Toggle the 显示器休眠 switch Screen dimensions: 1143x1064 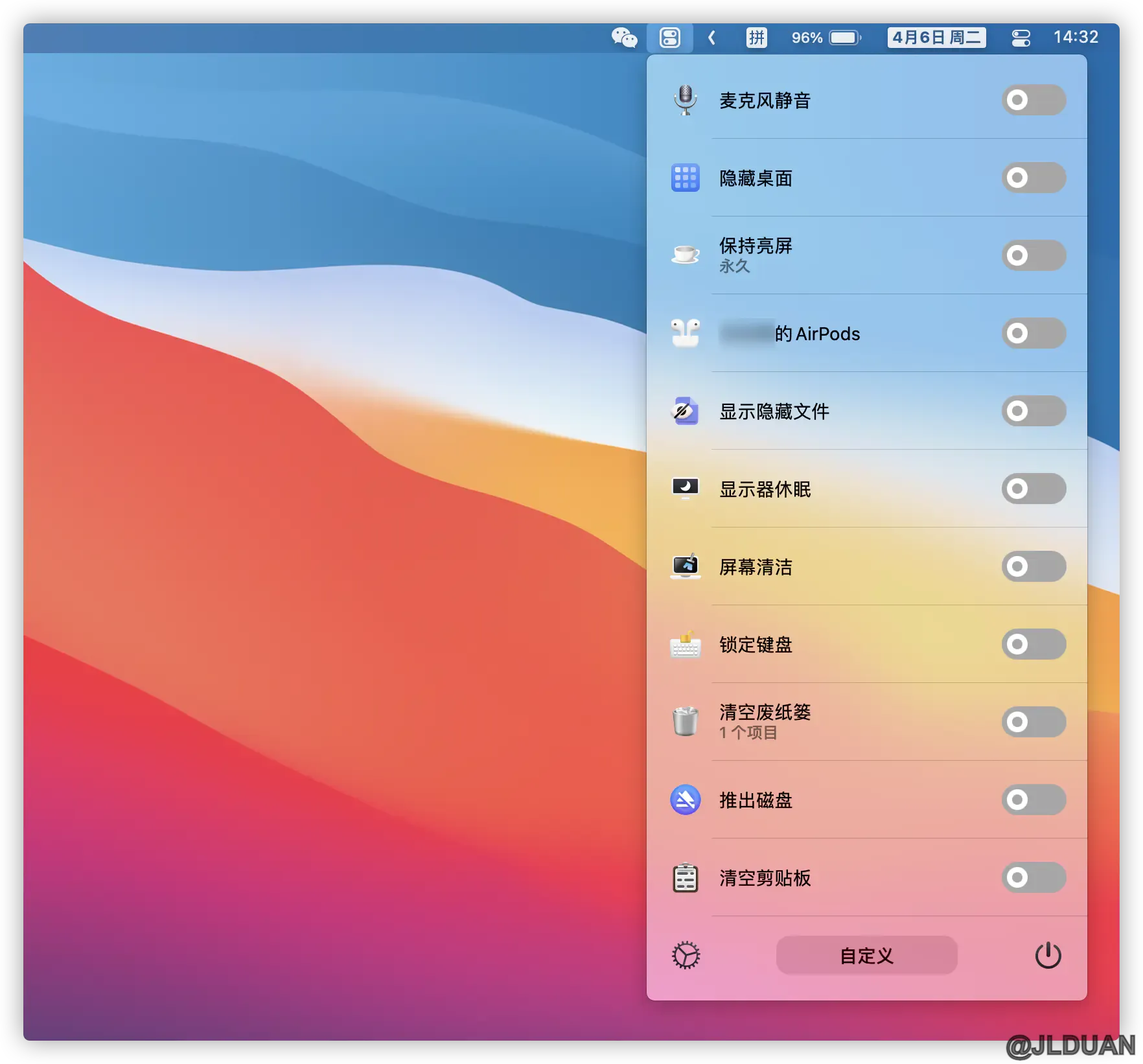coord(1033,489)
